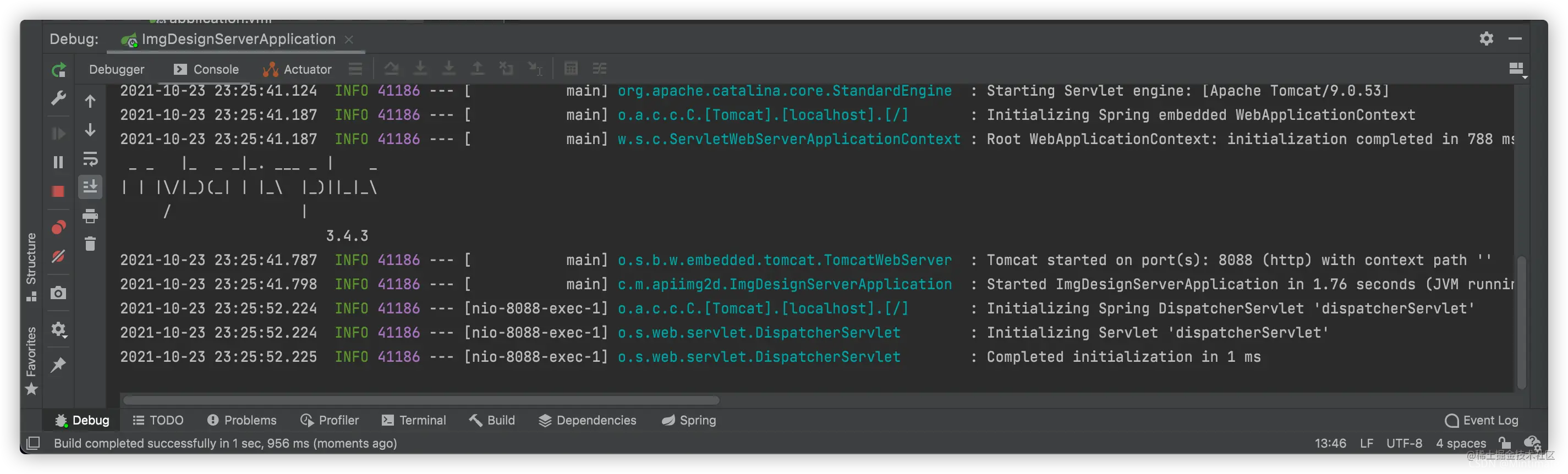Click the cursor position 13:46 indicator
The height and width of the screenshot is (474, 1568).
pos(1330,444)
